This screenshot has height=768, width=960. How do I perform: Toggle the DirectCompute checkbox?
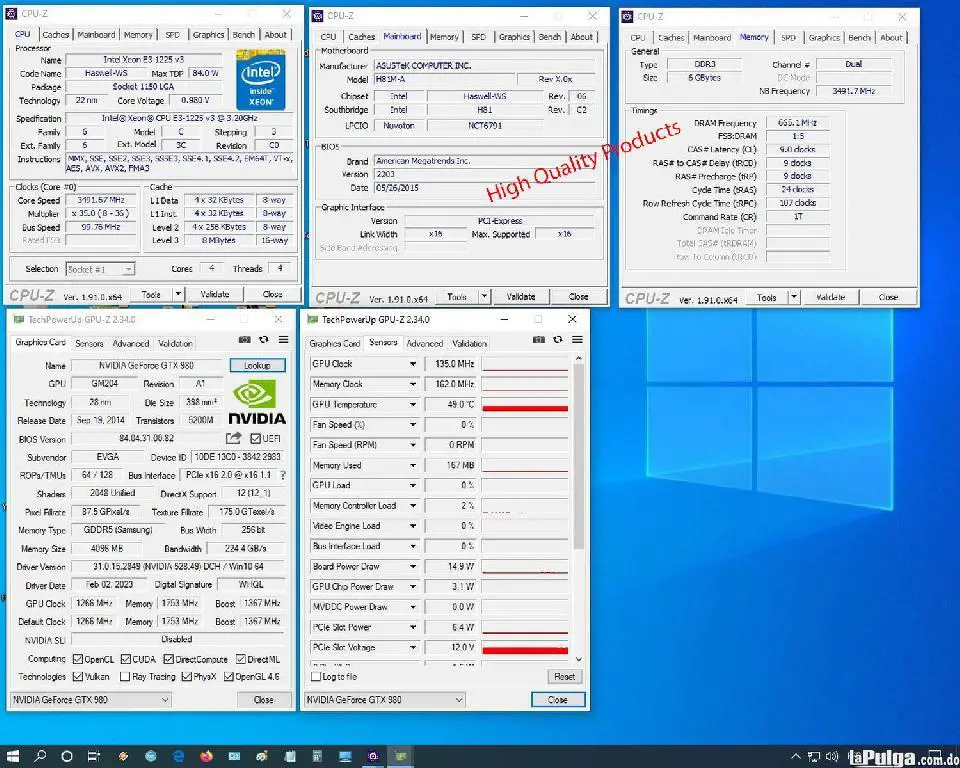168,659
